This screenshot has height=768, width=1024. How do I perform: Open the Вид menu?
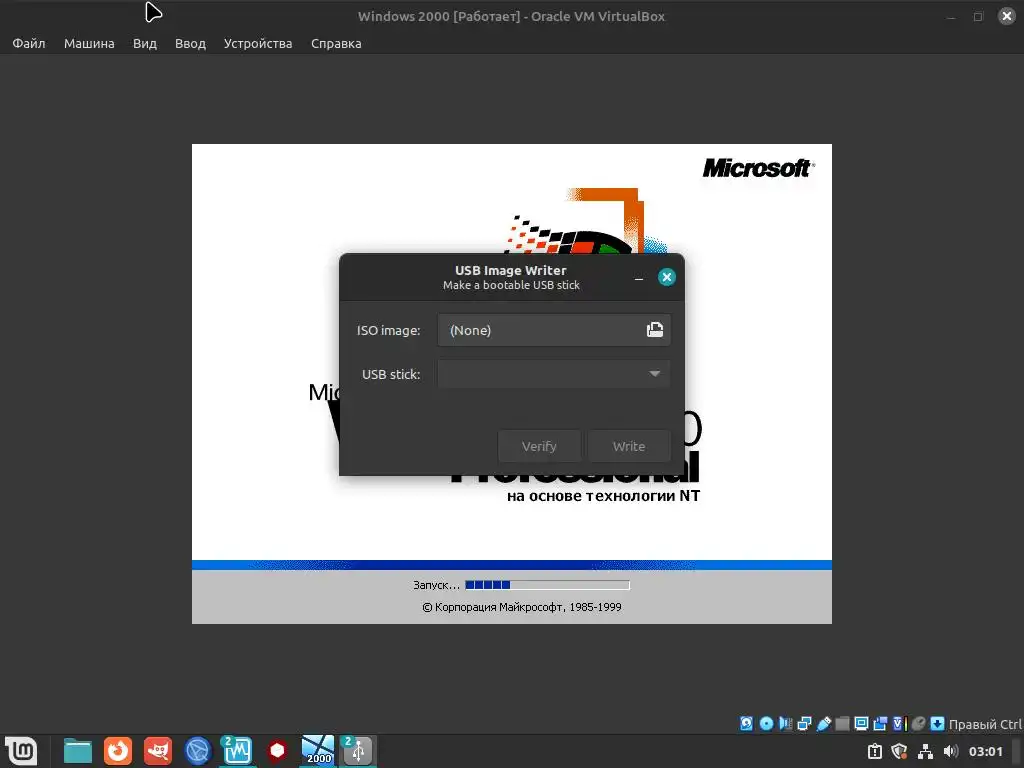144,43
